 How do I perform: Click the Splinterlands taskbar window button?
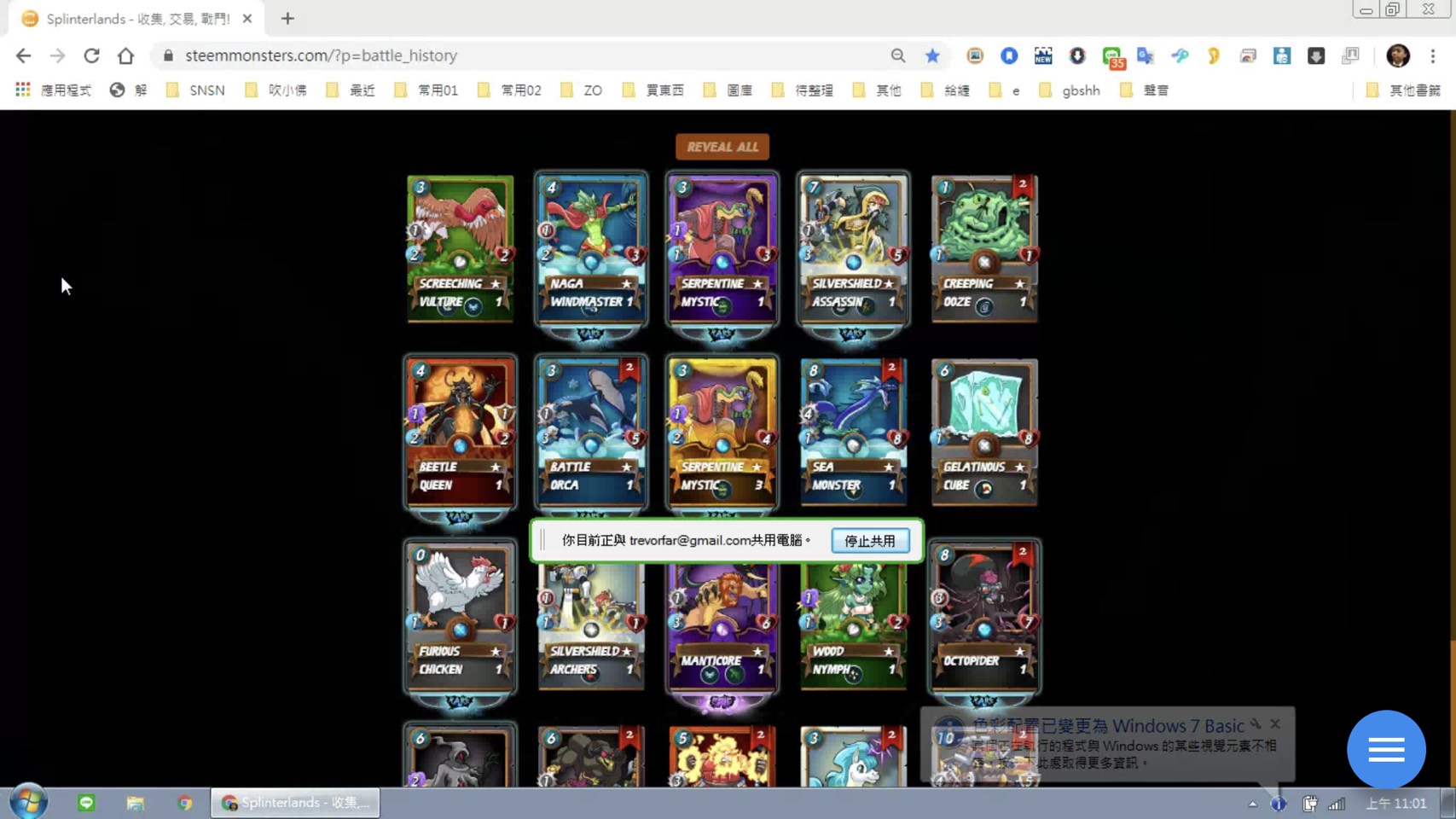click(x=295, y=803)
